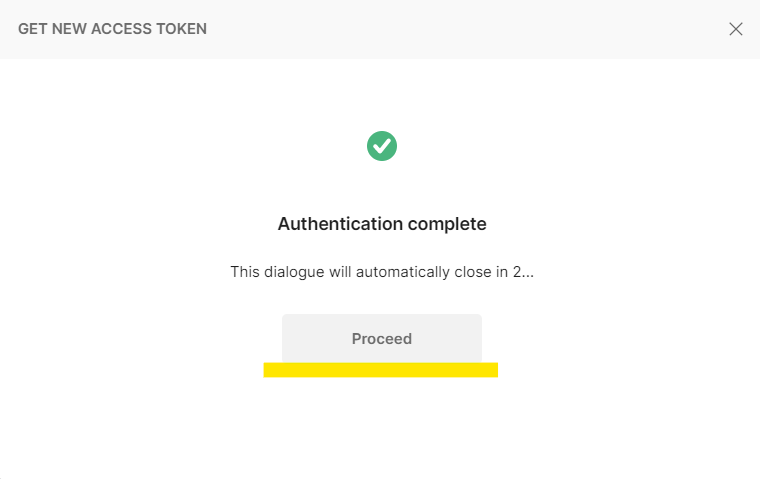Click the yellow highlight bar below Proceed
Viewport: 760px width, 479px height.
[380, 370]
